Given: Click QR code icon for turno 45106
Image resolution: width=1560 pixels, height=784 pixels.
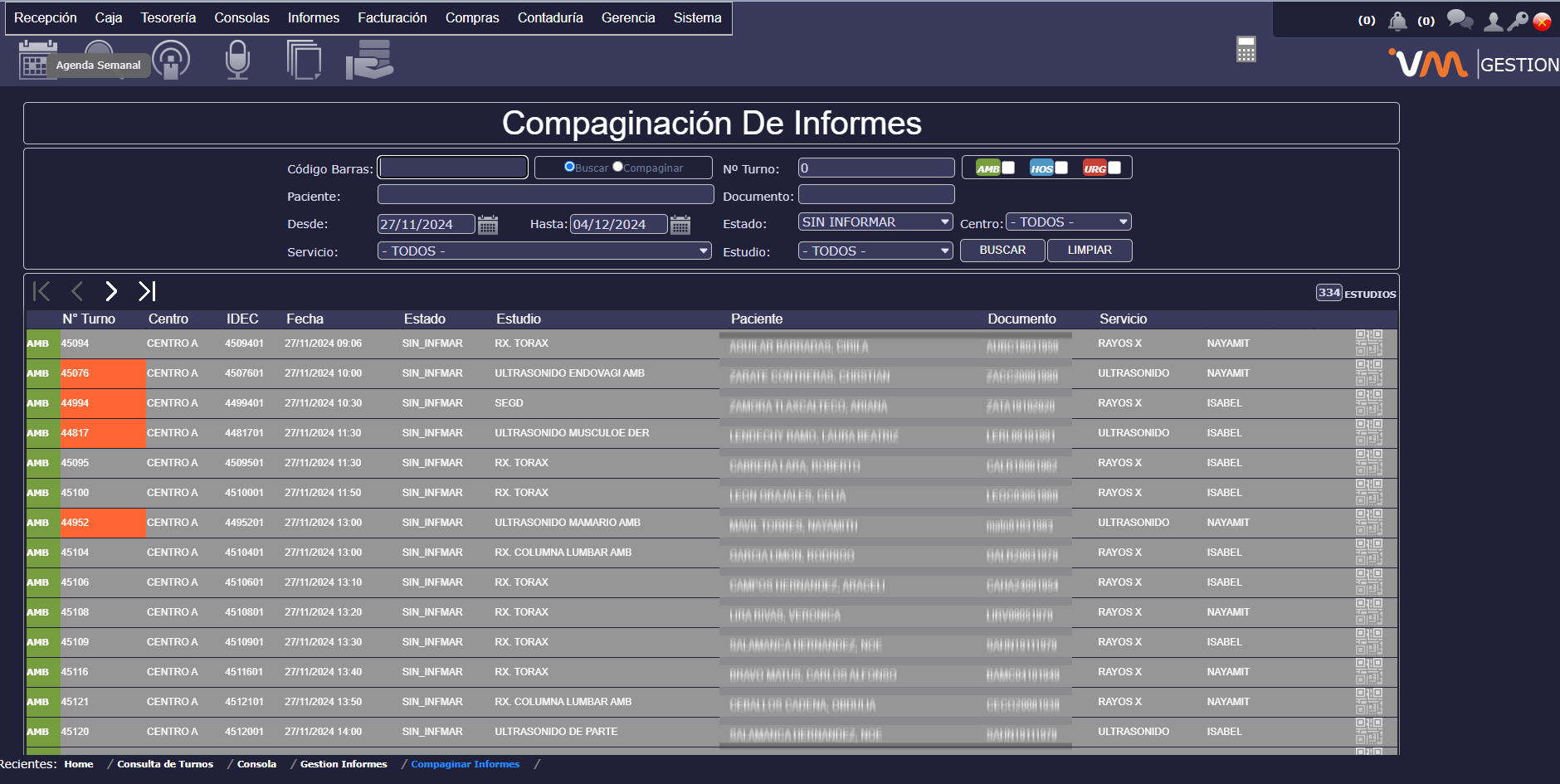Looking at the screenshot, I should 1369,582.
